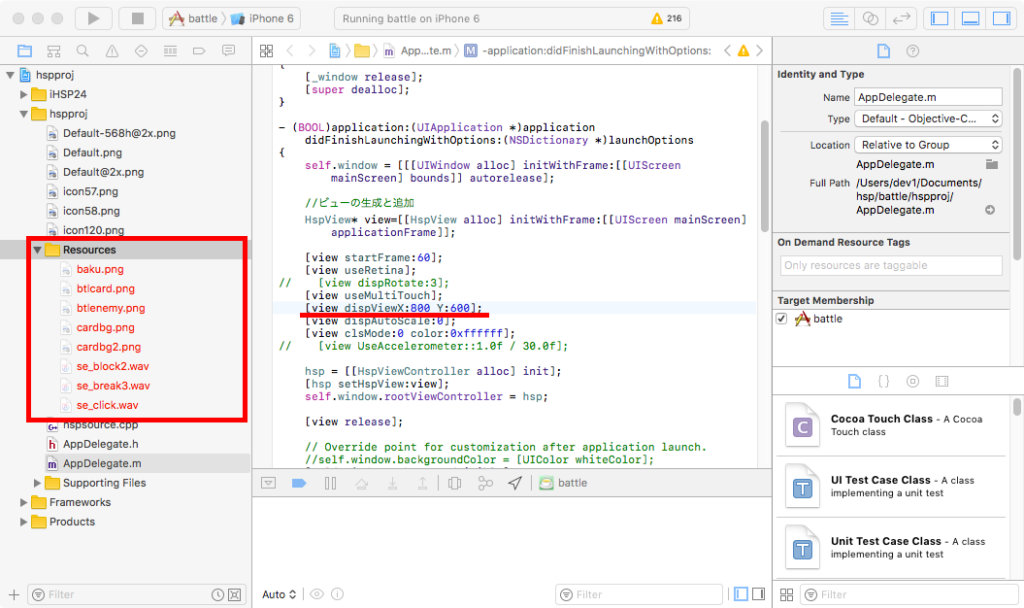This screenshot has width=1024, height=608.
Task: Open the Type dropdown in Identity inspector
Action: pos(927,118)
